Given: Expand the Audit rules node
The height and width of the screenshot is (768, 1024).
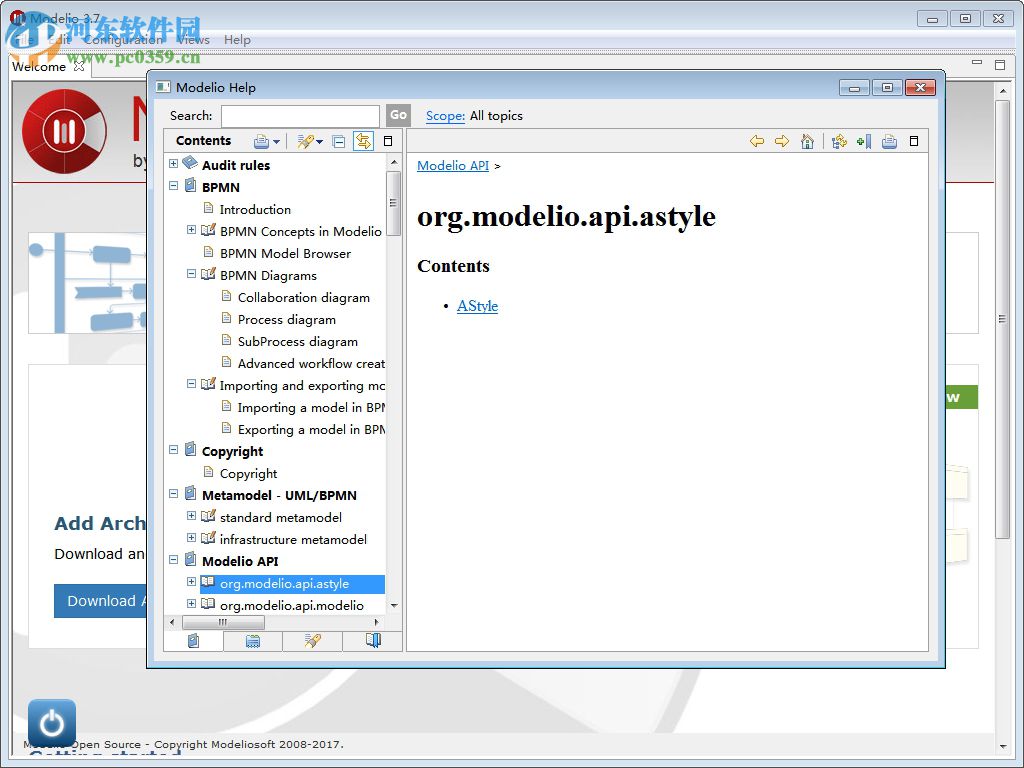Looking at the screenshot, I should coord(173,163).
